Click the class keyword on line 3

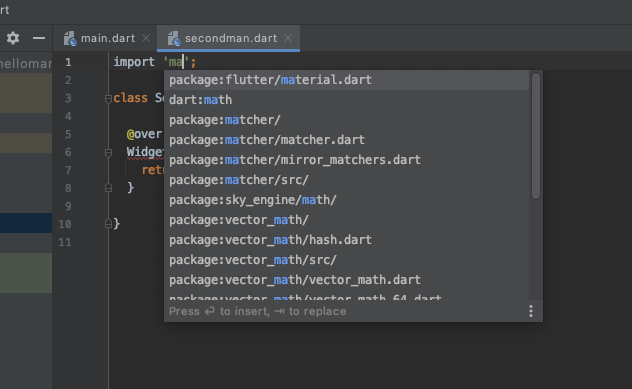130,98
